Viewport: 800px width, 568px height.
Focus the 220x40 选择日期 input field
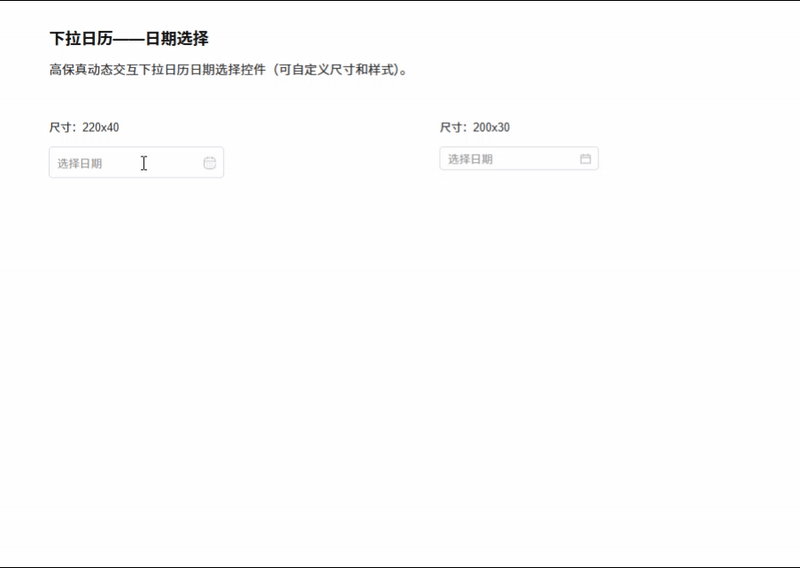(x=136, y=162)
